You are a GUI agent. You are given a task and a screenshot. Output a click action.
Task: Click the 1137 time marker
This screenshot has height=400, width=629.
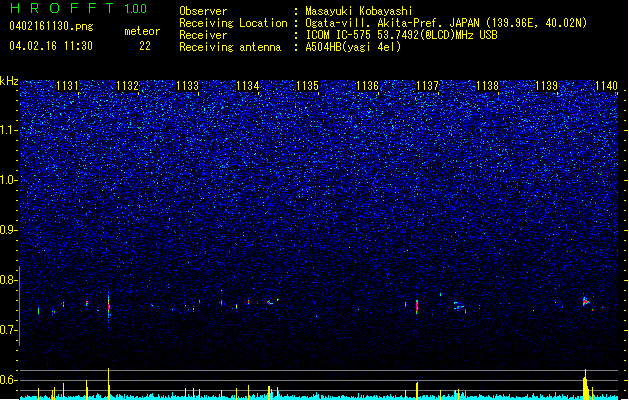pos(428,86)
